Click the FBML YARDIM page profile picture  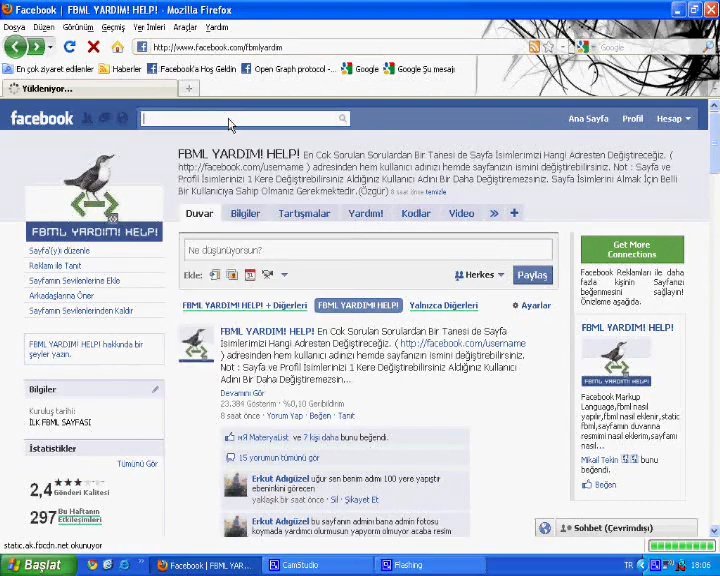point(94,197)
